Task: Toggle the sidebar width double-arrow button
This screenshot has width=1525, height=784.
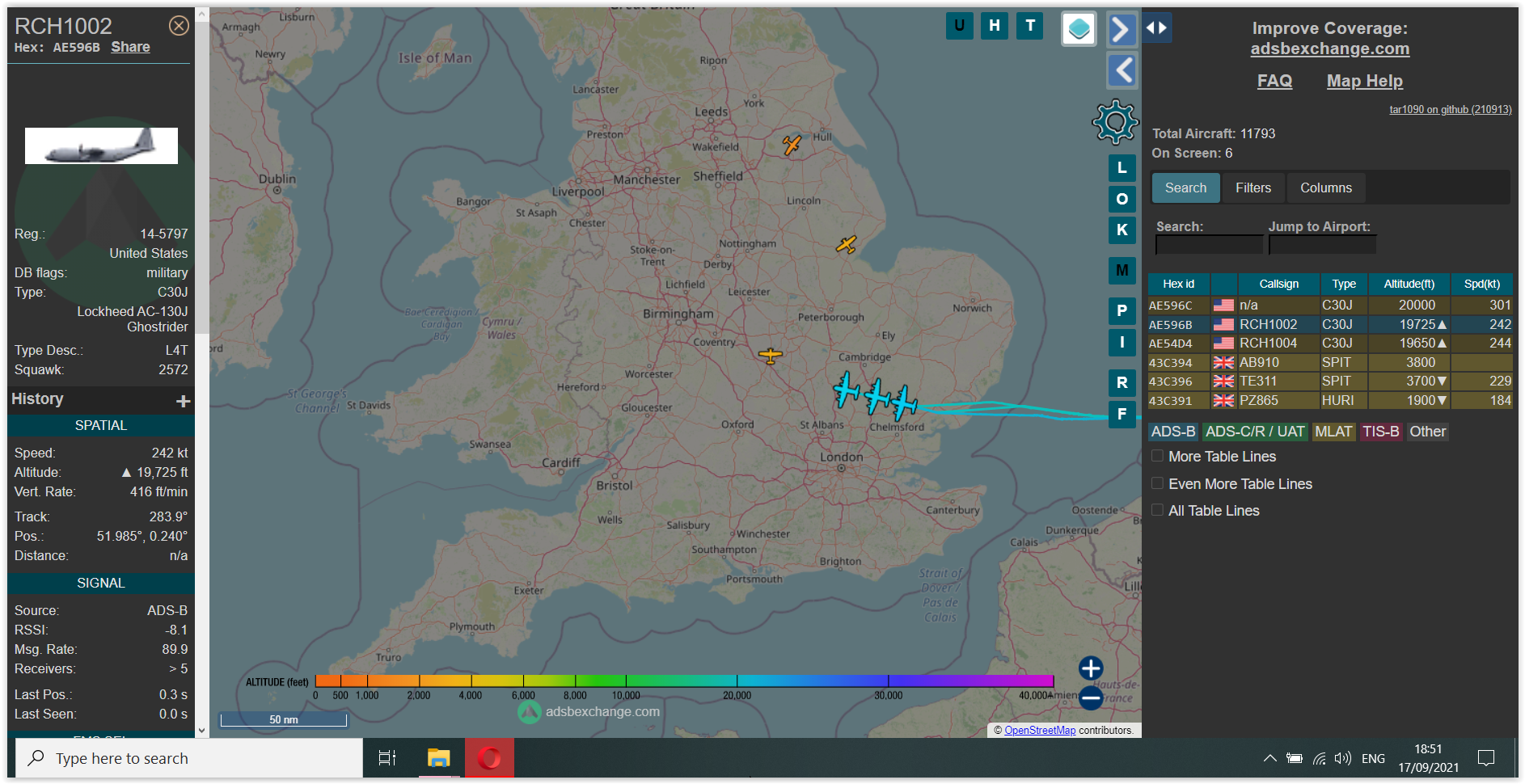Action: (x=1157, y=28)
